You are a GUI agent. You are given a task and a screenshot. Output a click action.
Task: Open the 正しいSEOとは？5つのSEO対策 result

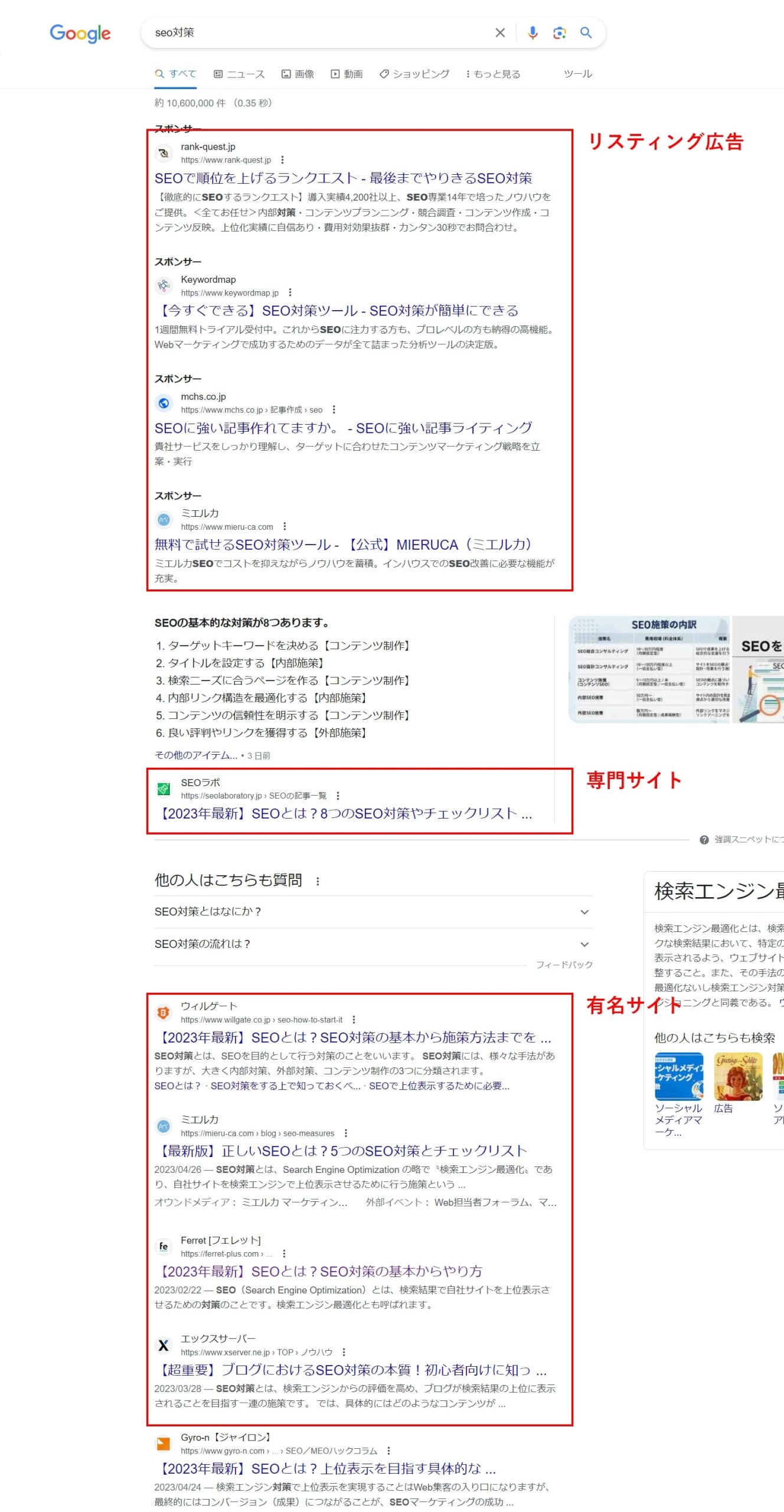(341, 1151)
